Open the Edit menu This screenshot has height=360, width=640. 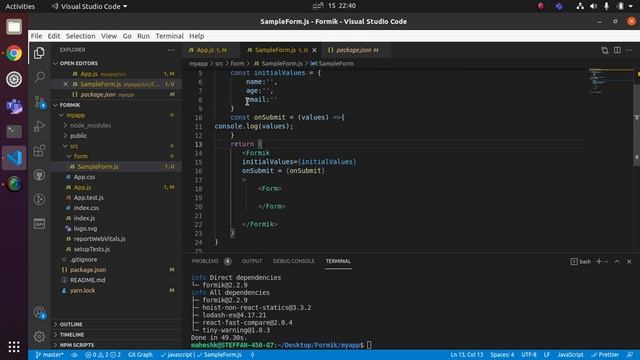pyautogui.click(x=53, y=36)
